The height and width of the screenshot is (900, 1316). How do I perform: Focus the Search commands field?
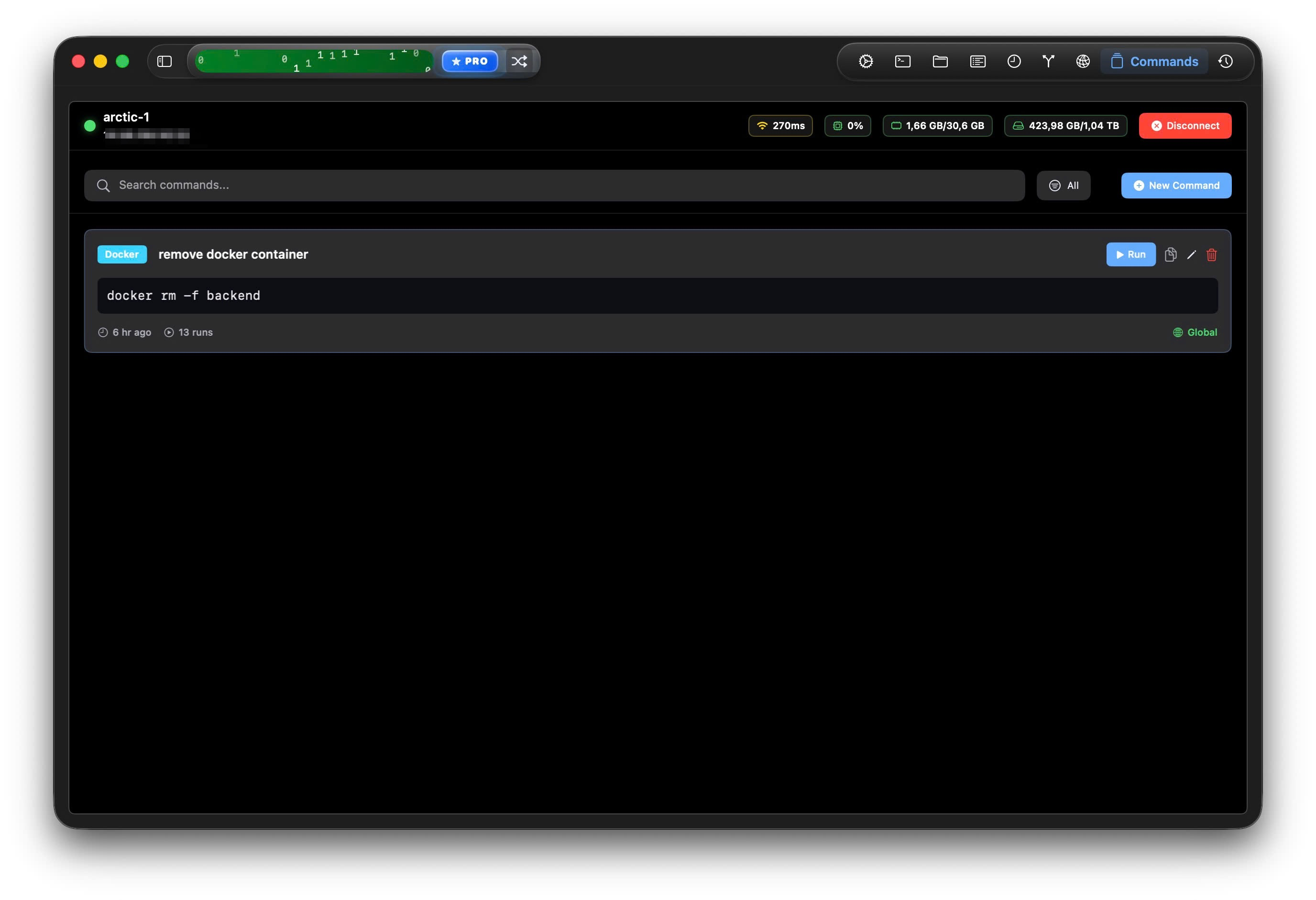(554, 185)
